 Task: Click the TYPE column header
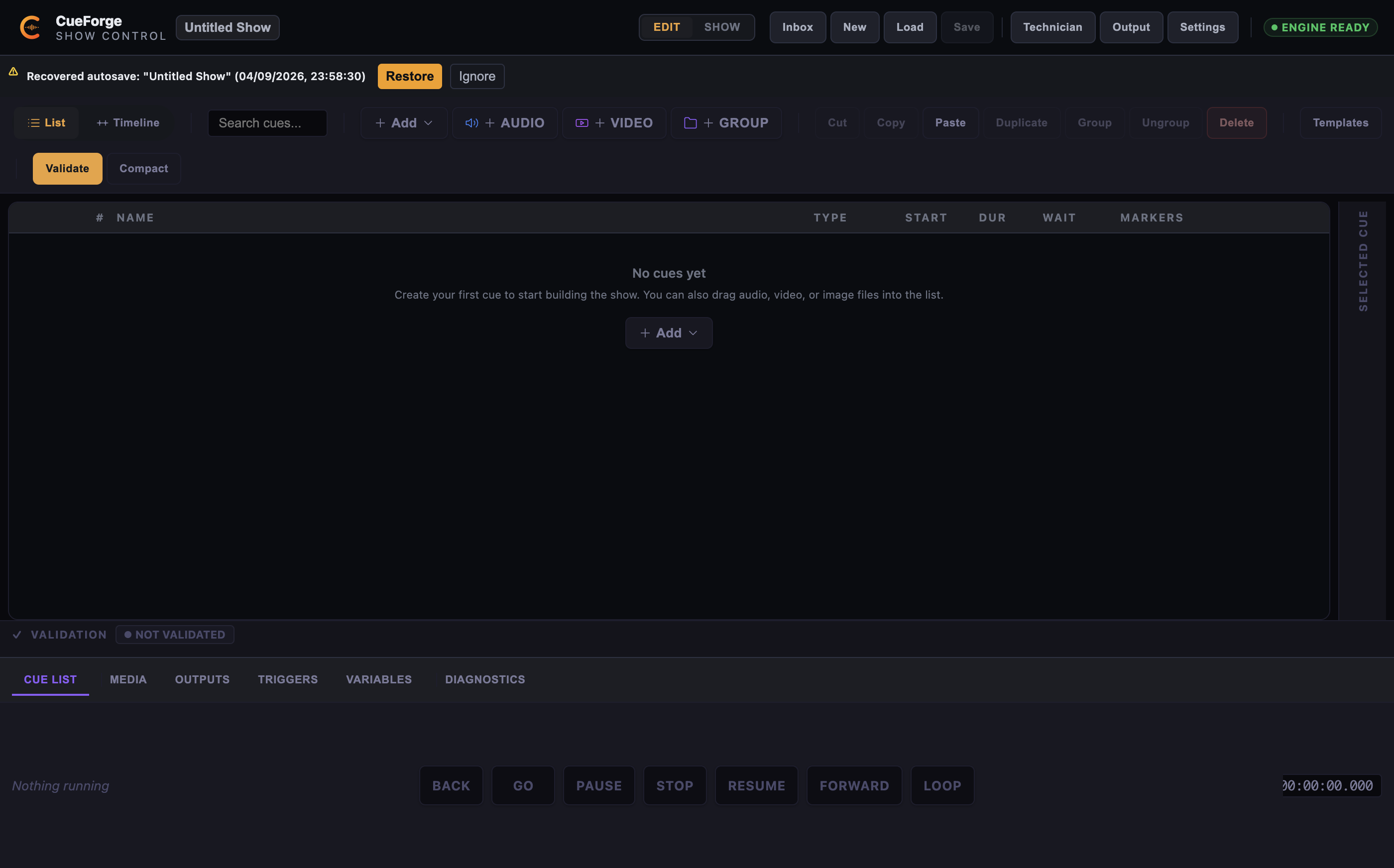(830, 217)
